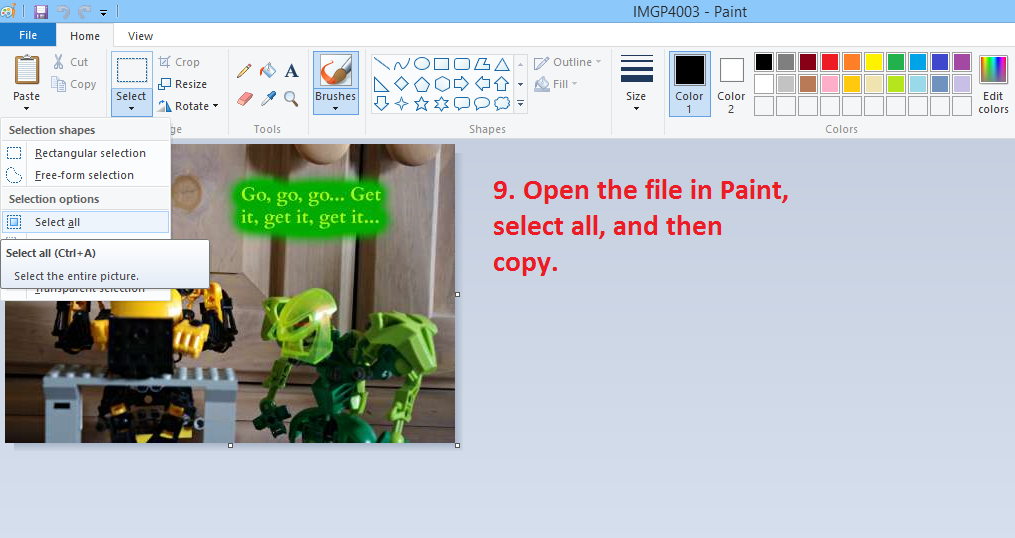
Task: Open the Paste dropdown arrow
Action: [x=27, y=108]
